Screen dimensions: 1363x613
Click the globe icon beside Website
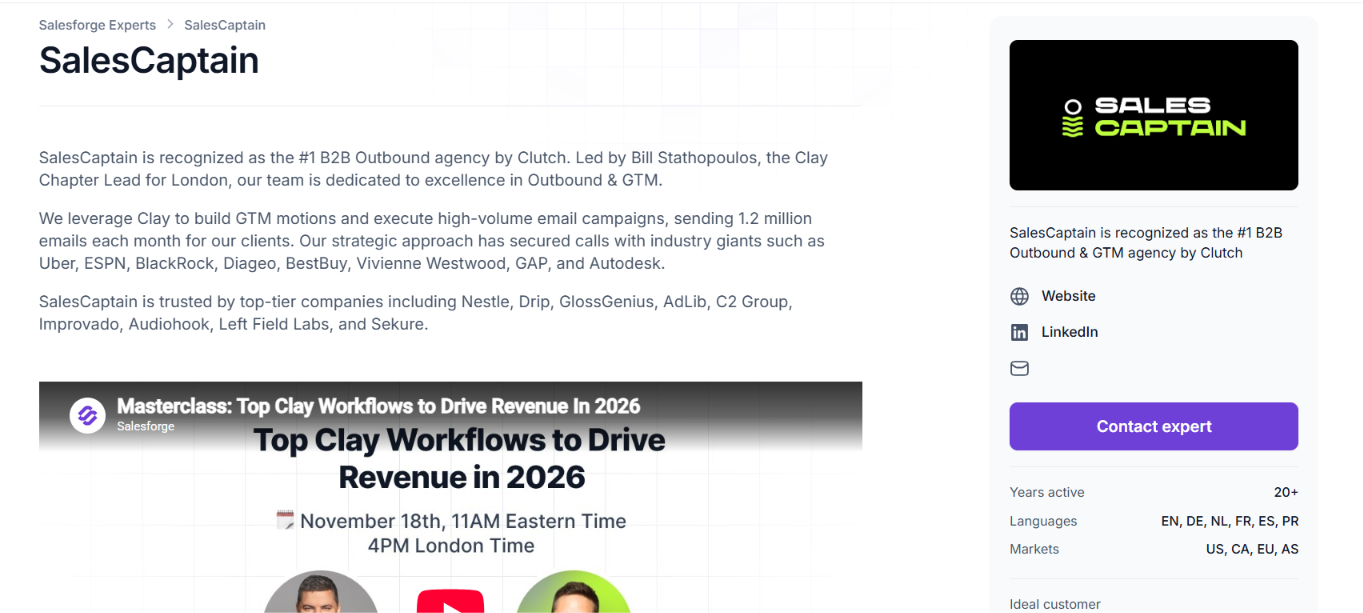tap(1019, 296)
